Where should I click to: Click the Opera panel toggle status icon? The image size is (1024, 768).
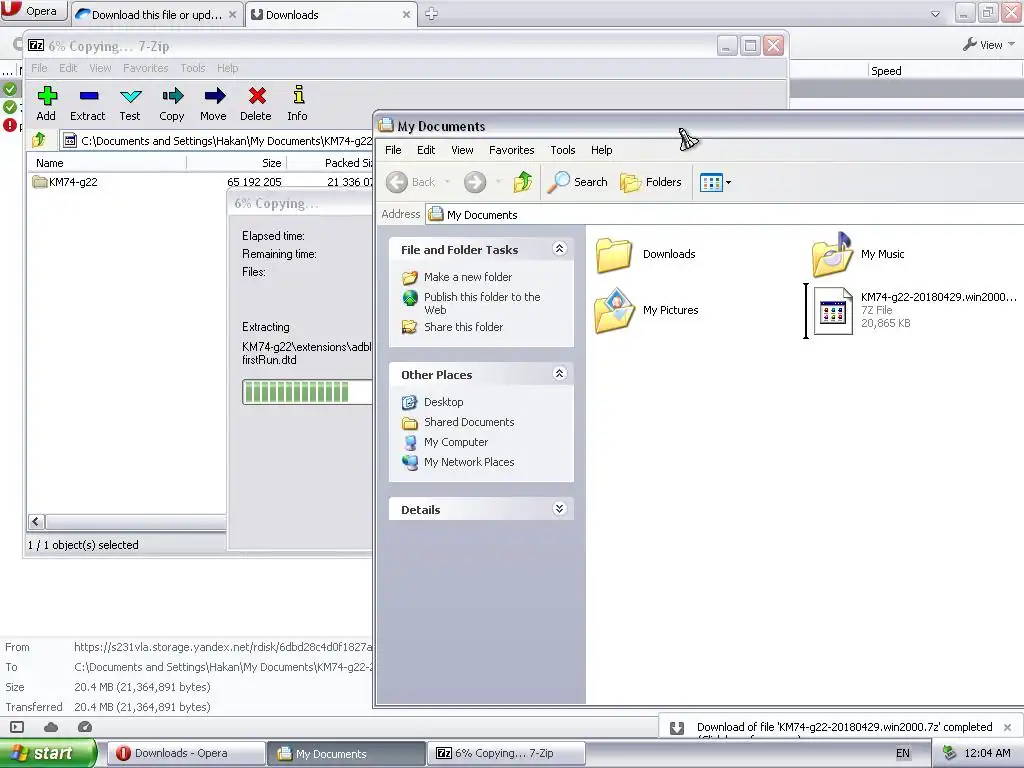click(18, 727)
